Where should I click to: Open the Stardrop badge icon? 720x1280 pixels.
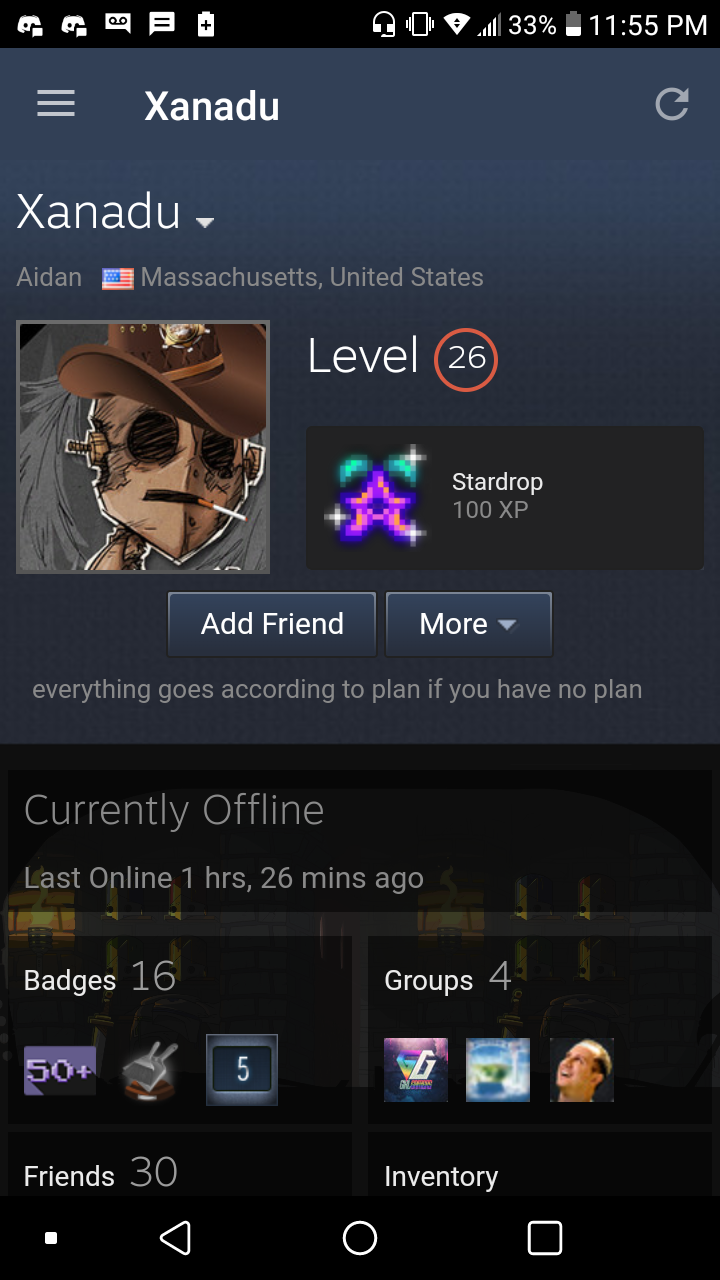(376, 496)
